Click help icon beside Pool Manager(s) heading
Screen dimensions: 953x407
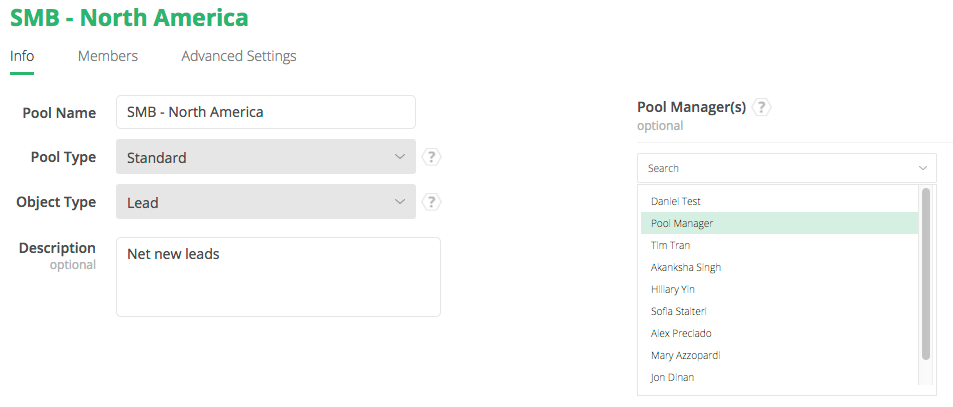tap(762, 107)
